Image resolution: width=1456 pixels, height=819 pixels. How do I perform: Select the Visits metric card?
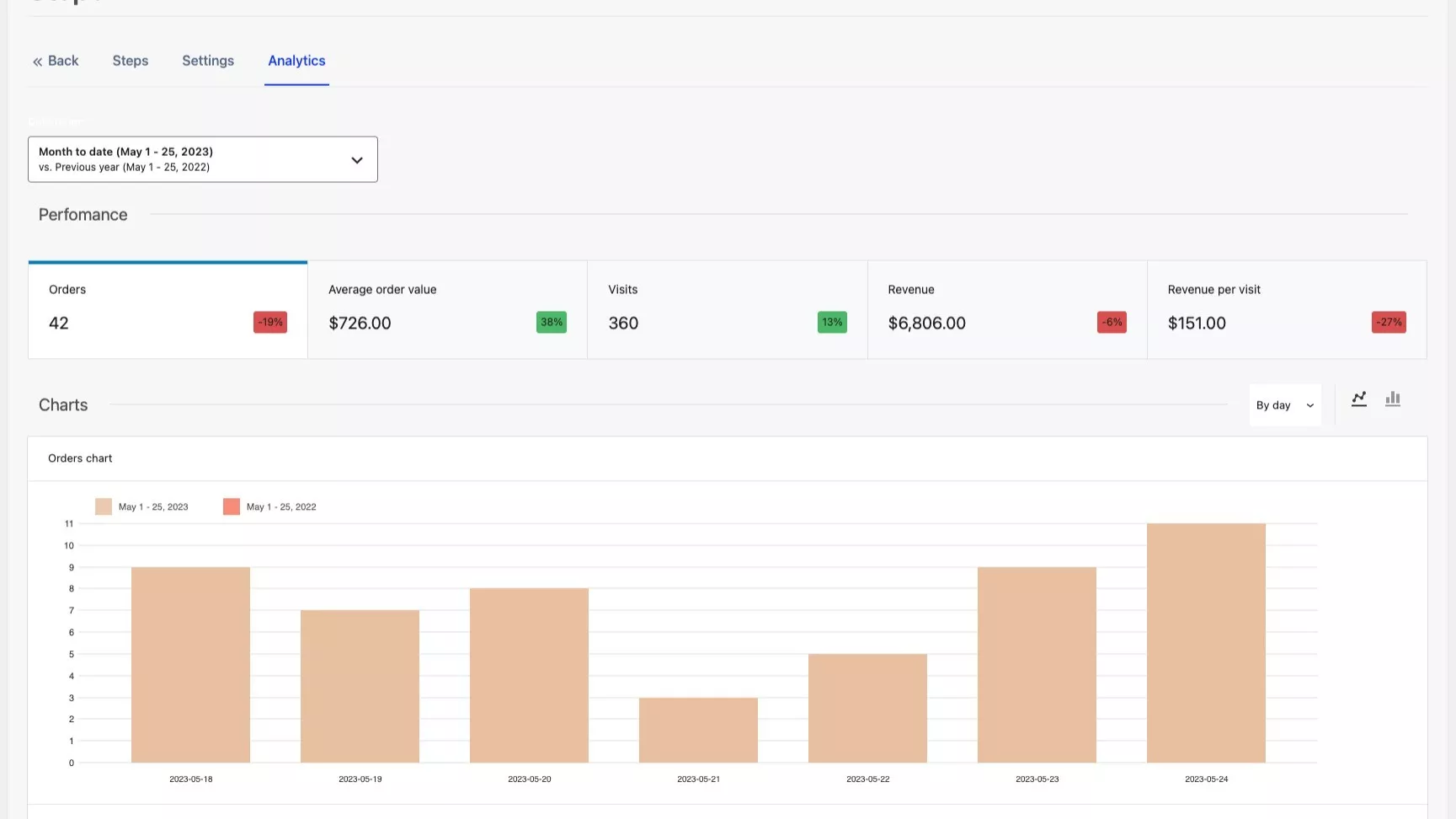[x=727, y=310]
